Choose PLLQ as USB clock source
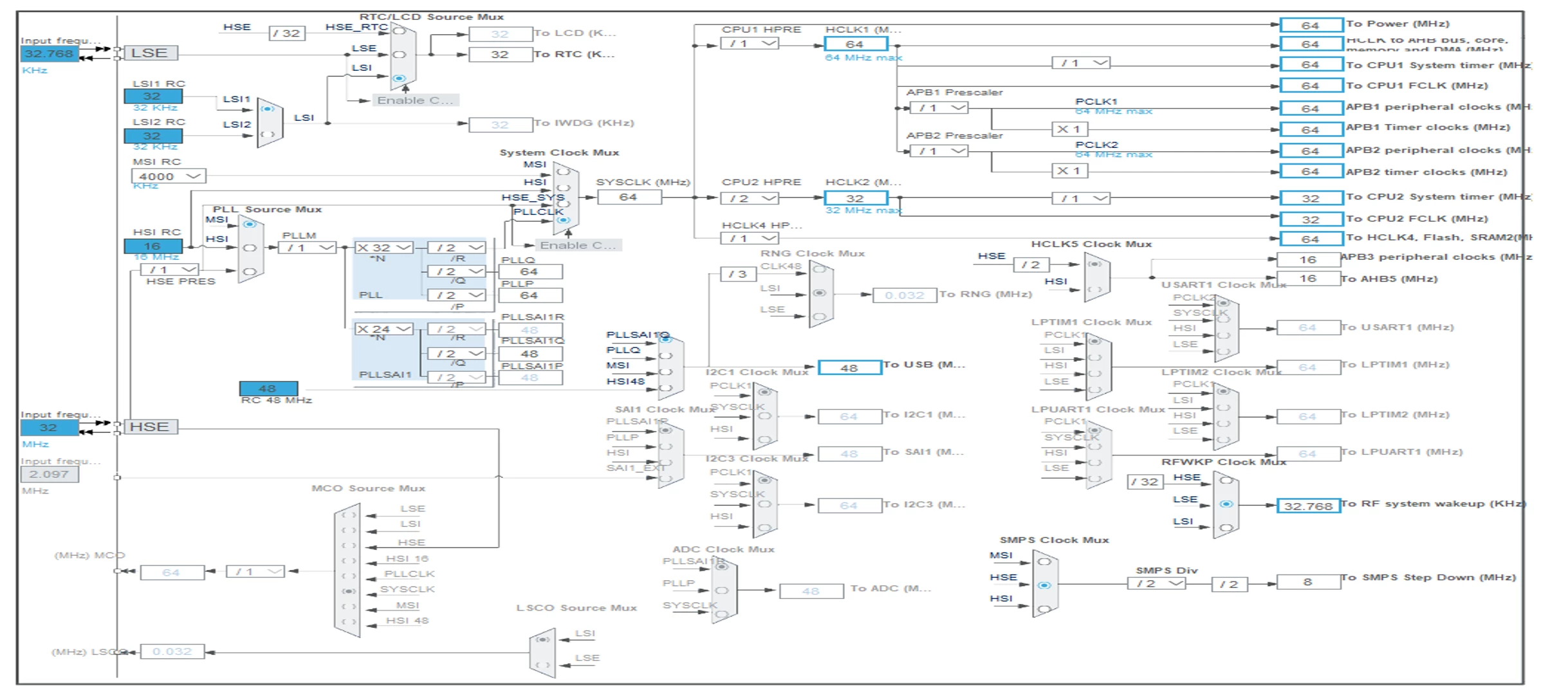The width and height of the screenshot is (1568, 698). pos(665,356)
